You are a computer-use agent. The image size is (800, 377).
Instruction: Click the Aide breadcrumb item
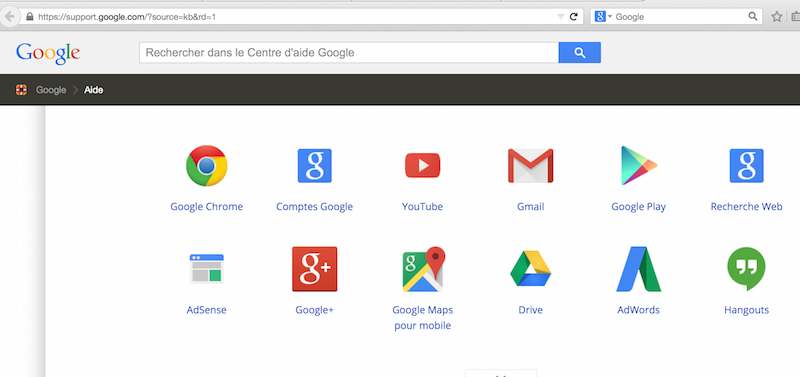94,90
